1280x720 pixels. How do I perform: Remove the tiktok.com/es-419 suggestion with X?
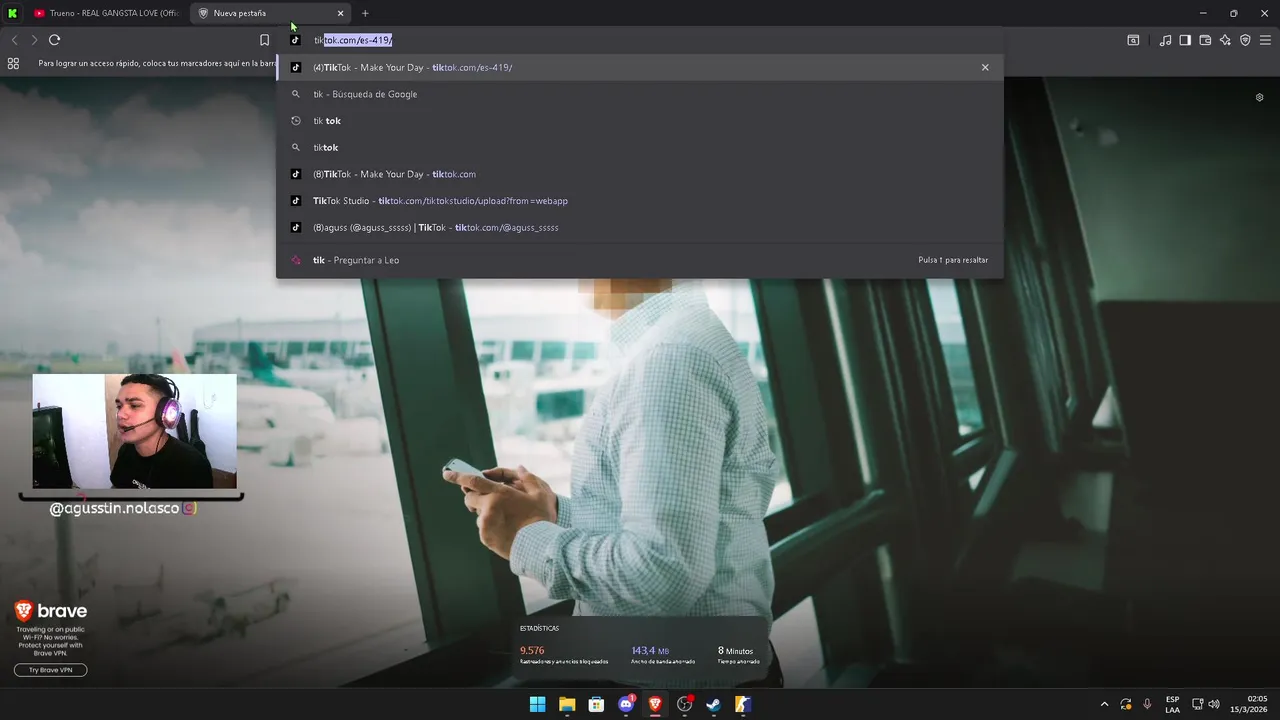click(x=985, y=67)
